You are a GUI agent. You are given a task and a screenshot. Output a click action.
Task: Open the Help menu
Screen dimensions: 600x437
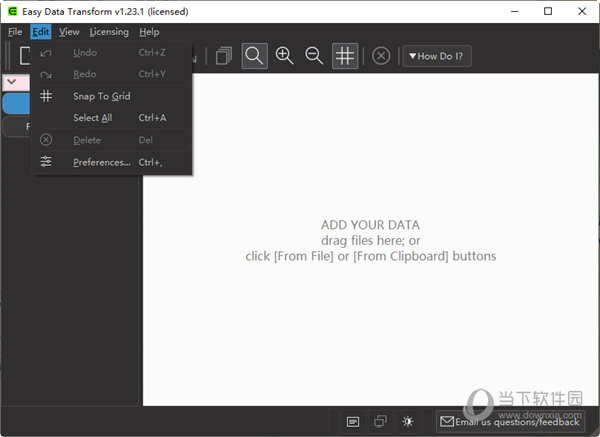[x=149, y=32]
